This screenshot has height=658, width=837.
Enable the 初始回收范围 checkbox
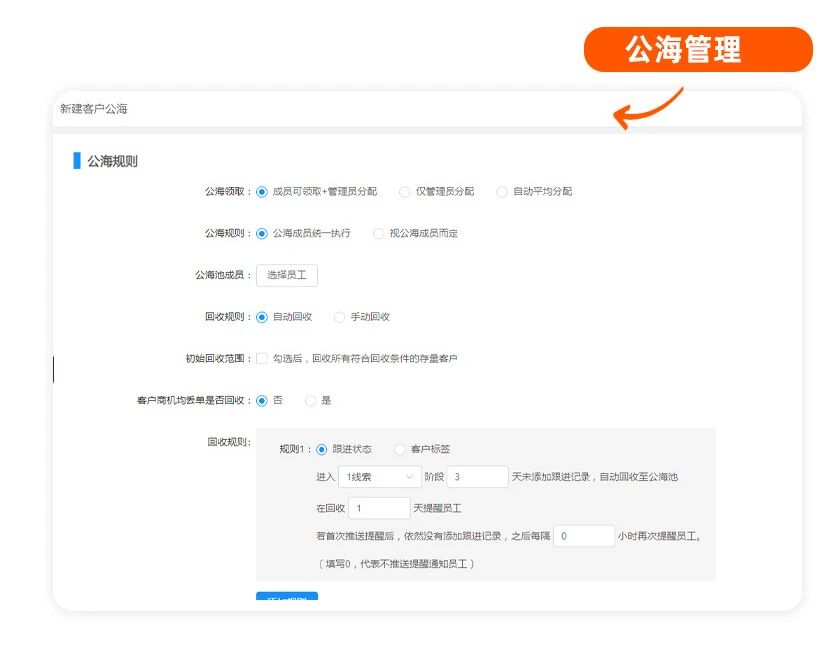click(262, 359)
